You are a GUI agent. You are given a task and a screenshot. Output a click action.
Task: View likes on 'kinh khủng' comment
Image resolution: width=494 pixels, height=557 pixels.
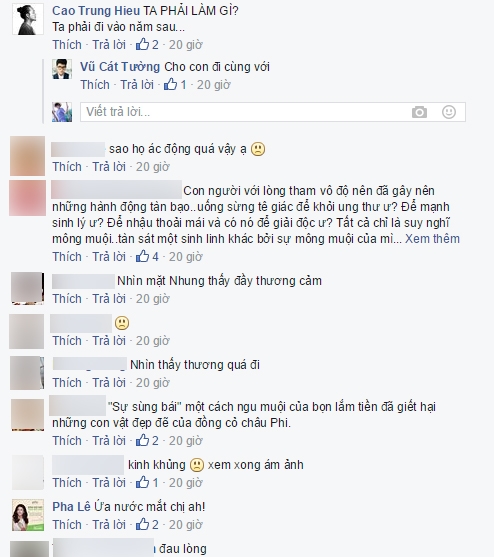tap(147, 482)
